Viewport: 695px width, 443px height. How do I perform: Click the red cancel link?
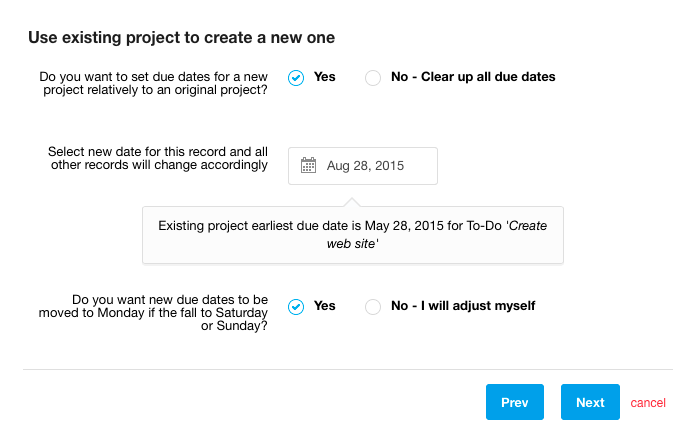(648, 403)
